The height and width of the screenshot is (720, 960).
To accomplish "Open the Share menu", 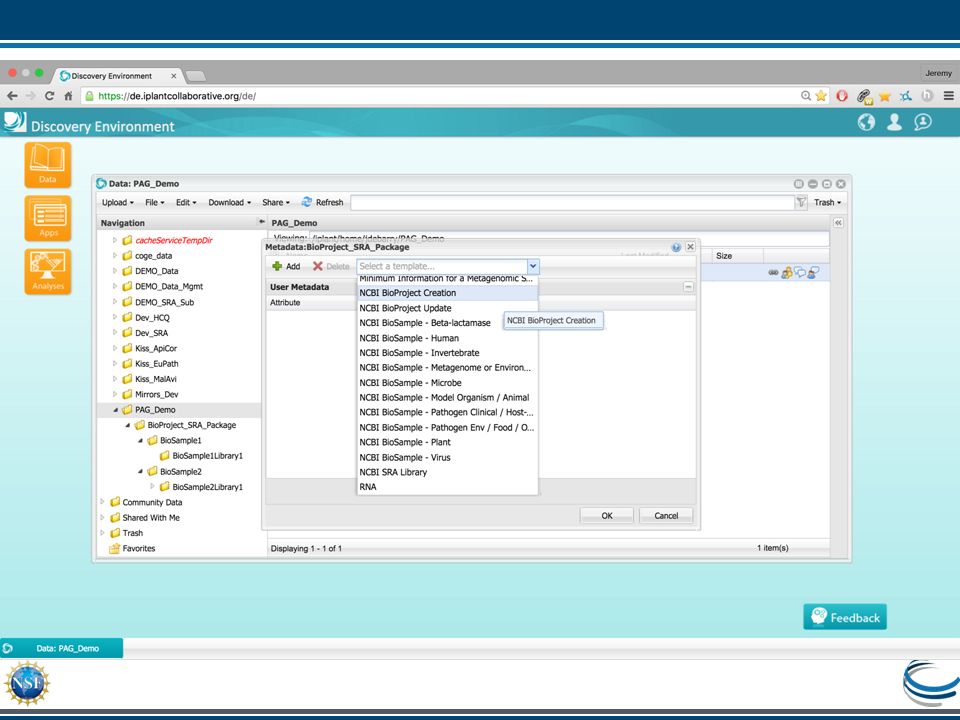I will coord(276,202).
